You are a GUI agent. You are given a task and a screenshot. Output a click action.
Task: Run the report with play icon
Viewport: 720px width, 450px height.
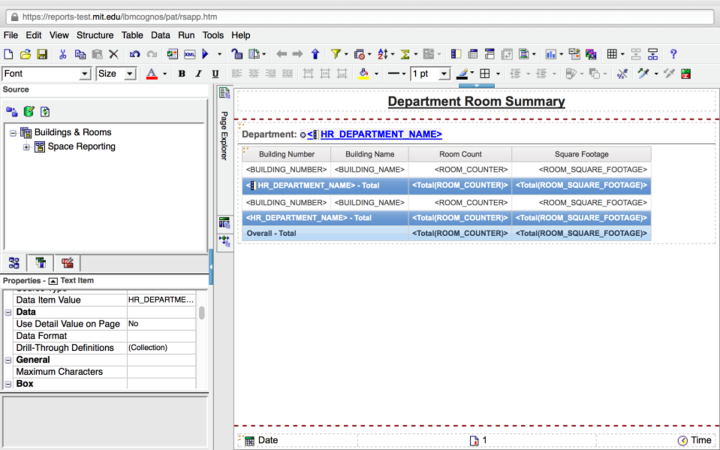click(205, 54)
